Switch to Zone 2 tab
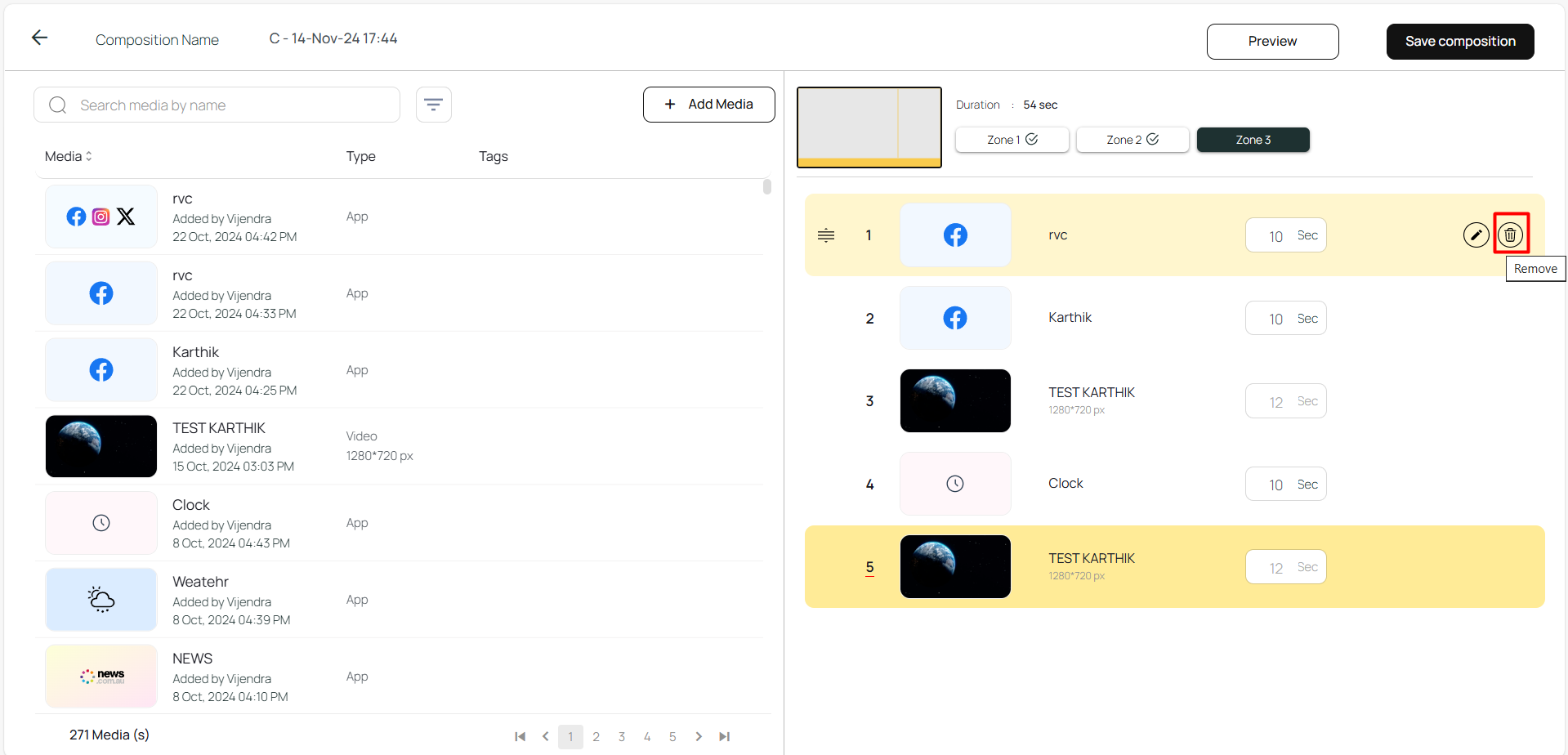Screen dimensions: 1568x755 [x=1132, y=140]
